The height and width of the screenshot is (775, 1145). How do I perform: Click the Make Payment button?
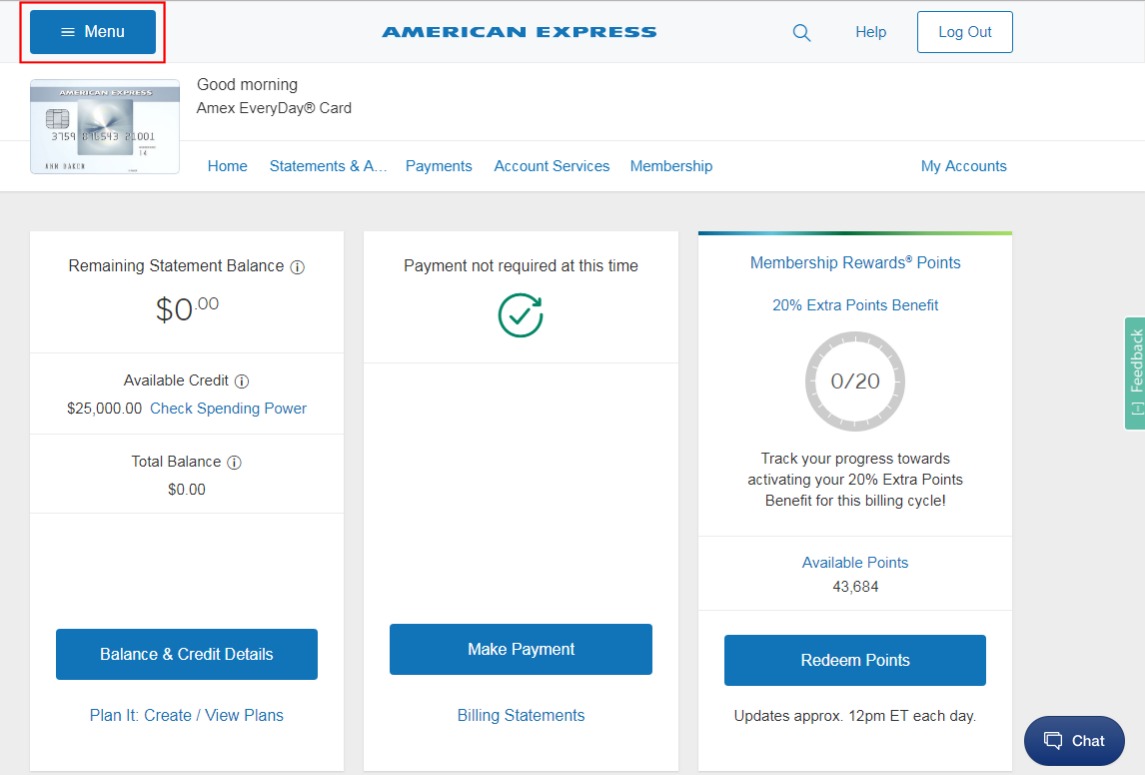click(x=521, y=649)
